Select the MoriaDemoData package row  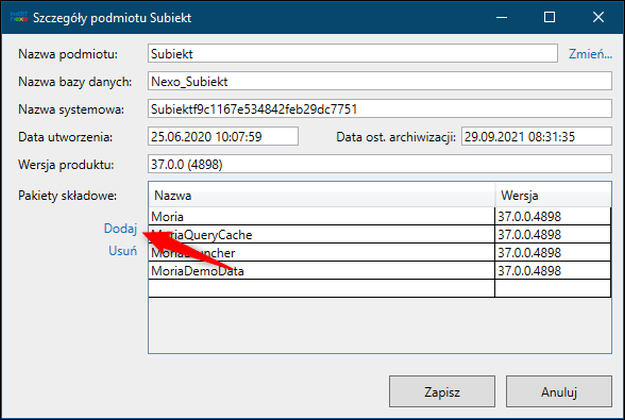[321, 270]
